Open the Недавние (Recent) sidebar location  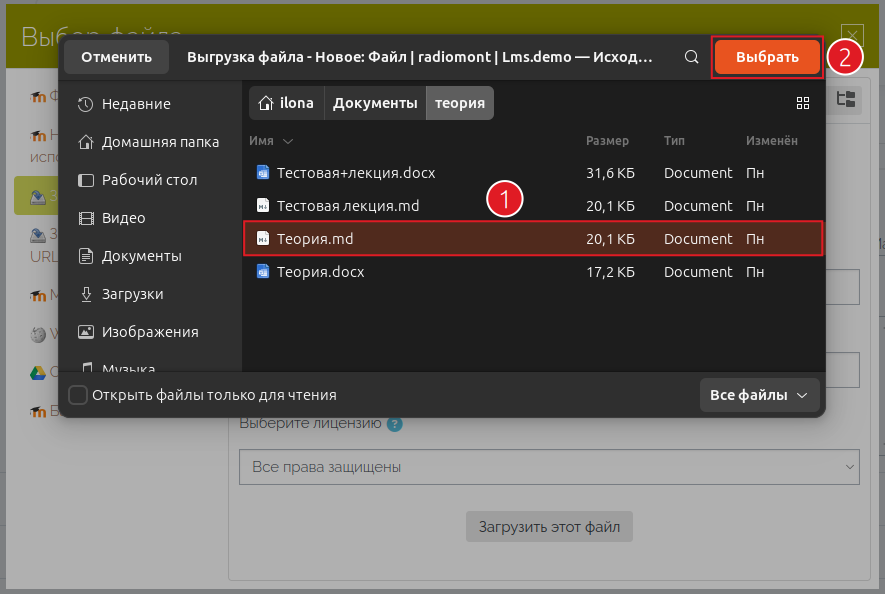[x=135, y=104]
